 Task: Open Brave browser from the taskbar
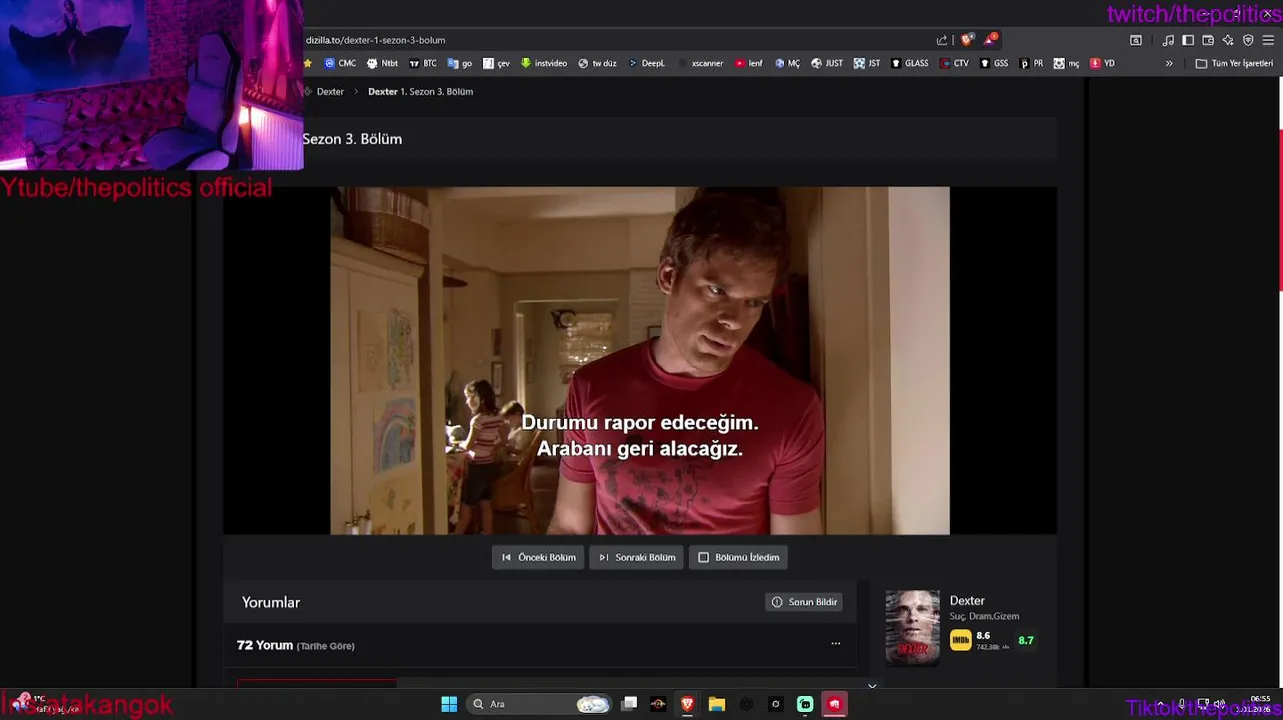click(x=687, y=704)
